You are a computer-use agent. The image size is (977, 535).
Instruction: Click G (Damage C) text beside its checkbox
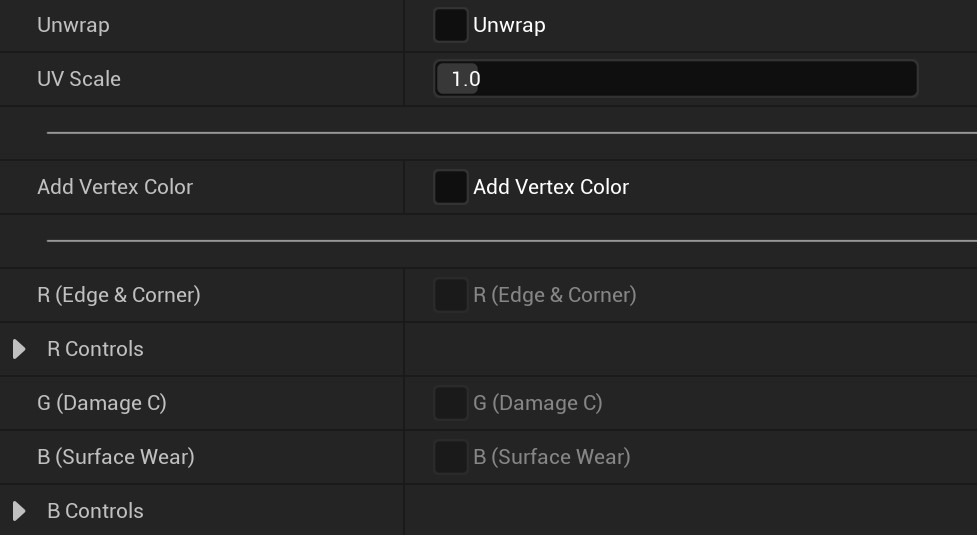click(x=538, y=403)
